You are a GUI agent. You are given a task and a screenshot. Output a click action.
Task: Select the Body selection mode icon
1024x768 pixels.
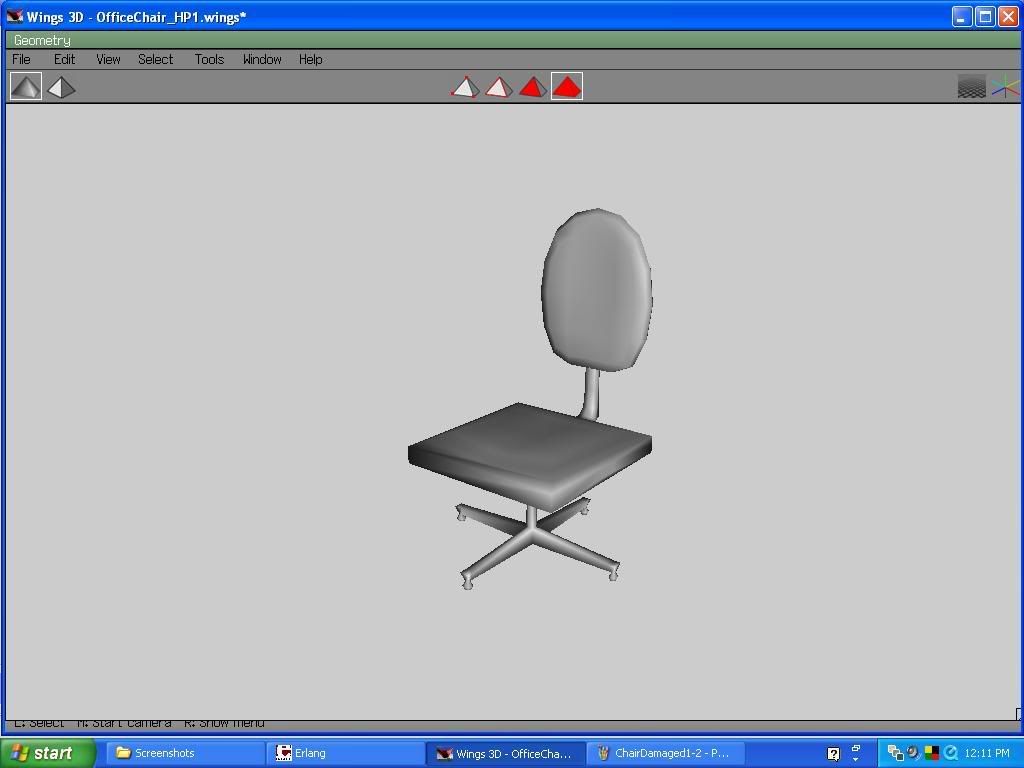567,87
